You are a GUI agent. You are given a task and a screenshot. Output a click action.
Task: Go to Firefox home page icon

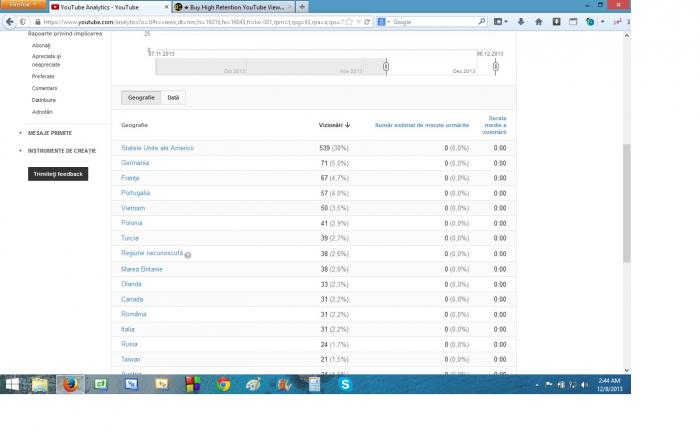(538, 21)
